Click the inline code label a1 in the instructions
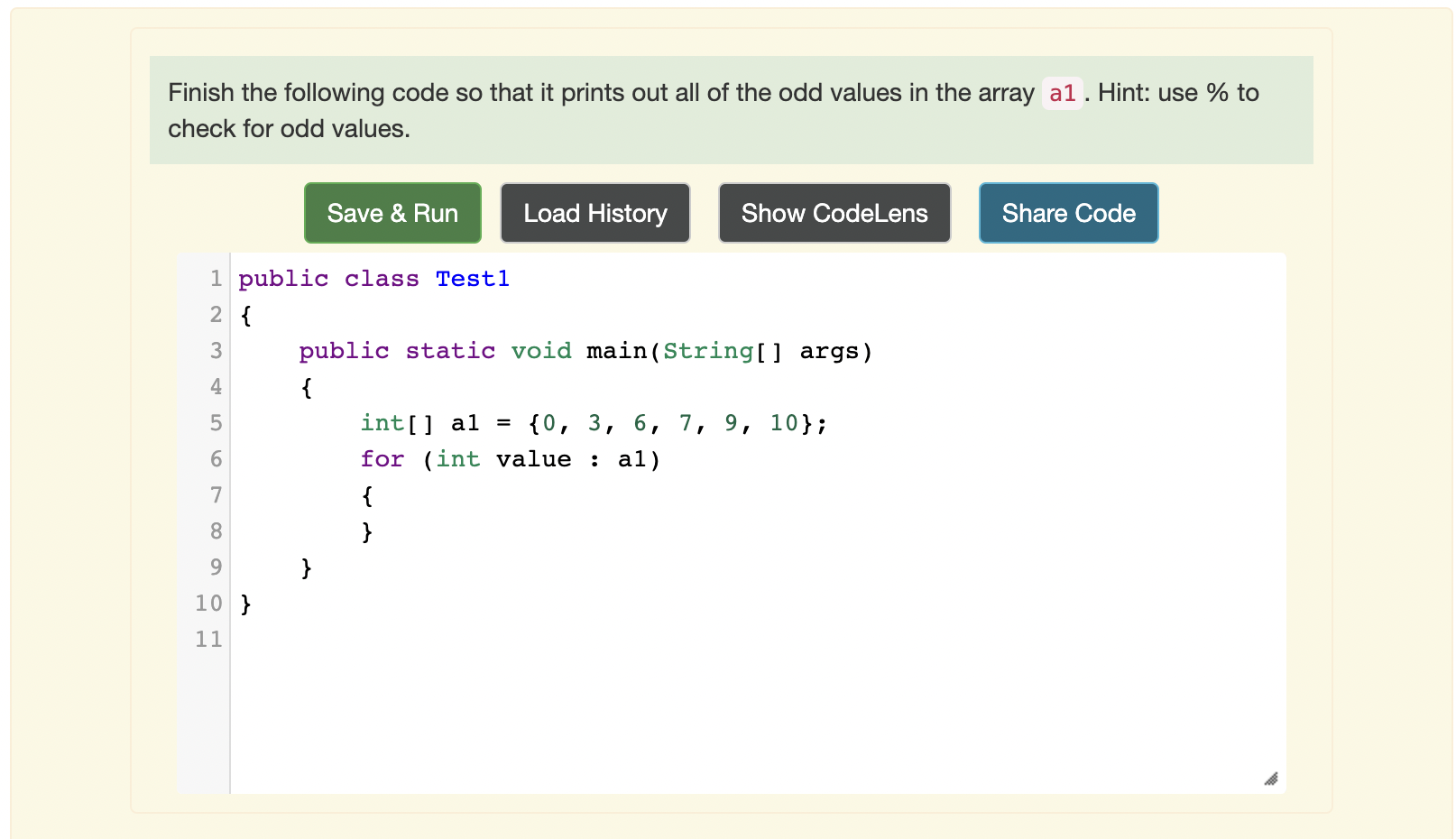The image size is (1456, 839). point(1063,93)
